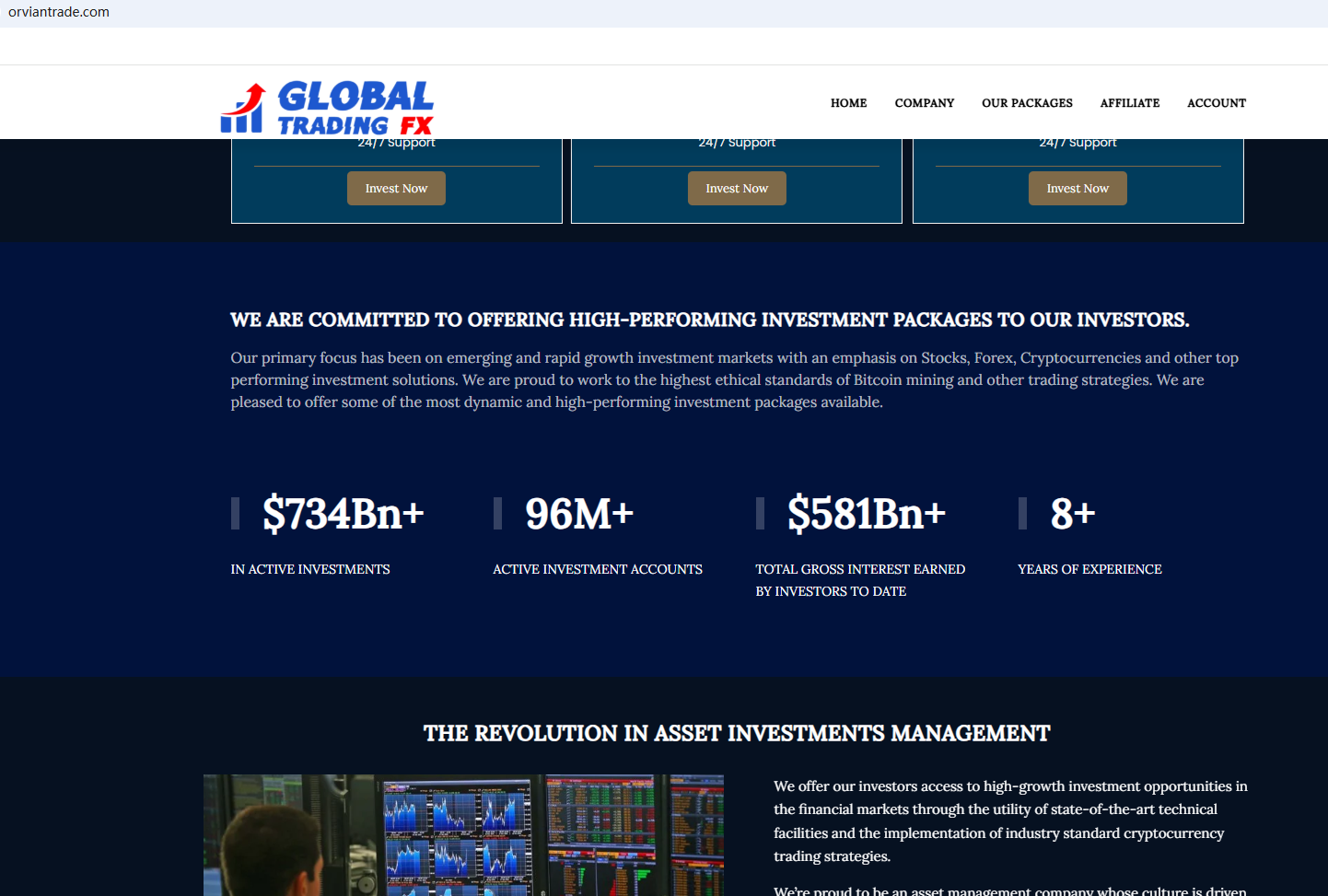Click the IN ACTIVE INVESTMENTS label
This screenshot has width=1328, height=896.
(310, 569)
